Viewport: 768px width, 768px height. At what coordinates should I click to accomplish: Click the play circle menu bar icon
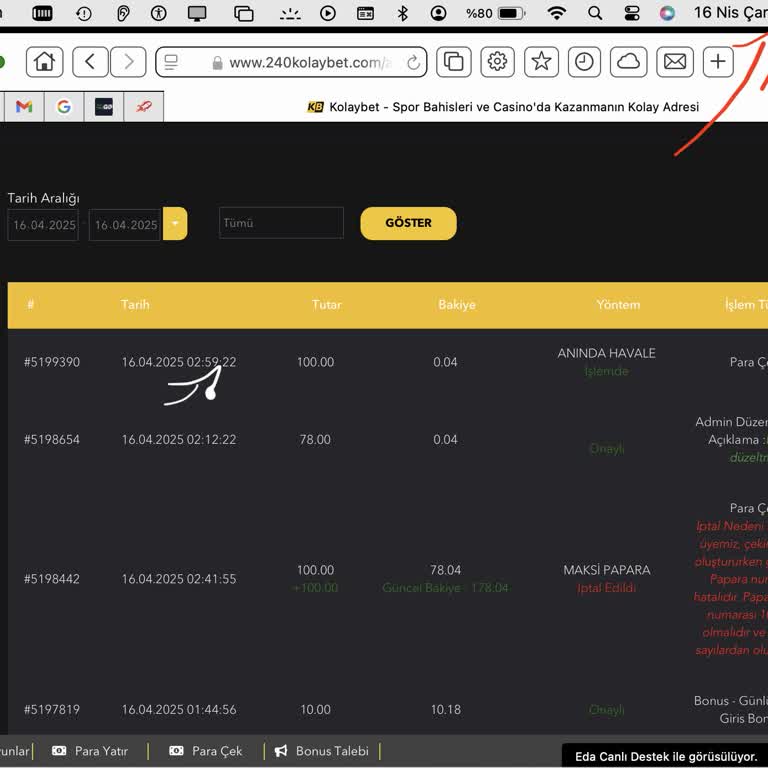(x=328, y=13)
